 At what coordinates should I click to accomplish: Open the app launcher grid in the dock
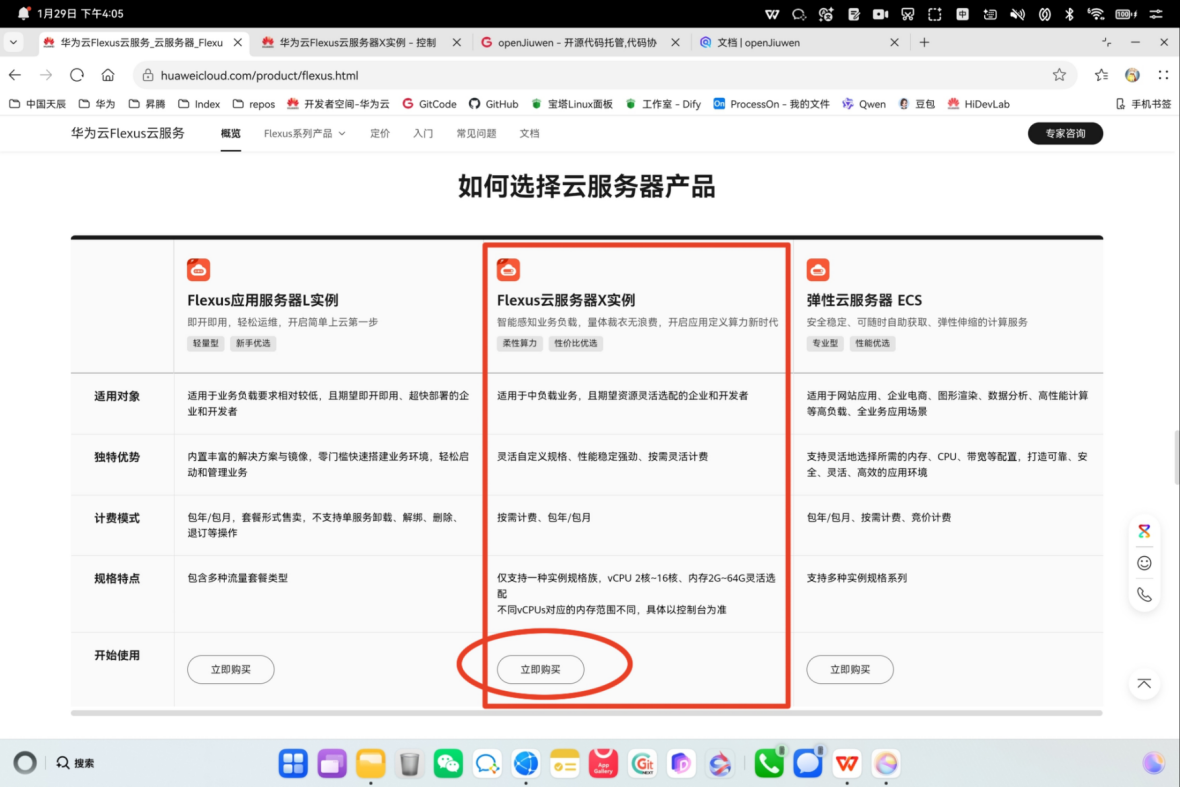coord(293,763)
